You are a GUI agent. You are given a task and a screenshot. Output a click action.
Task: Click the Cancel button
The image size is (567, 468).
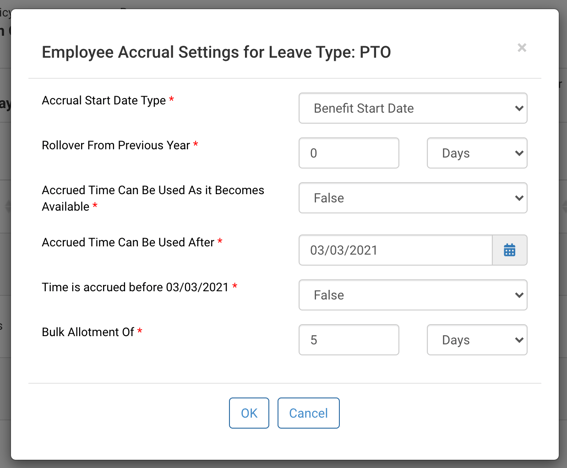[x=308, y=413]
